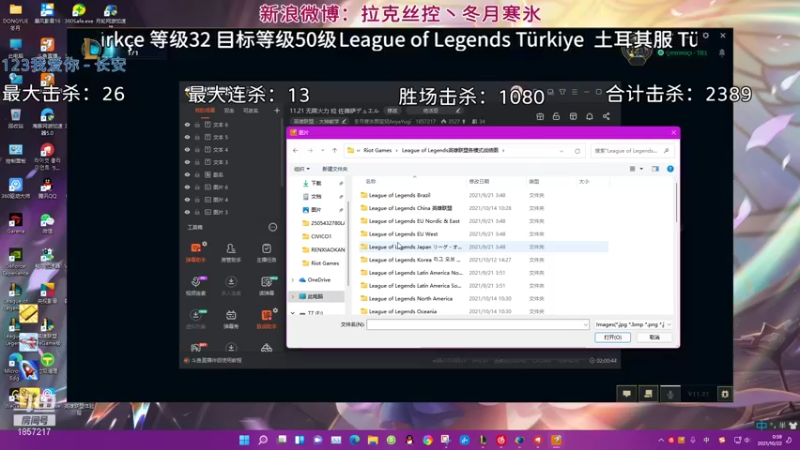Toggle the lock on the 图片 3 layer
800x450 pixels.
[197, 212]
